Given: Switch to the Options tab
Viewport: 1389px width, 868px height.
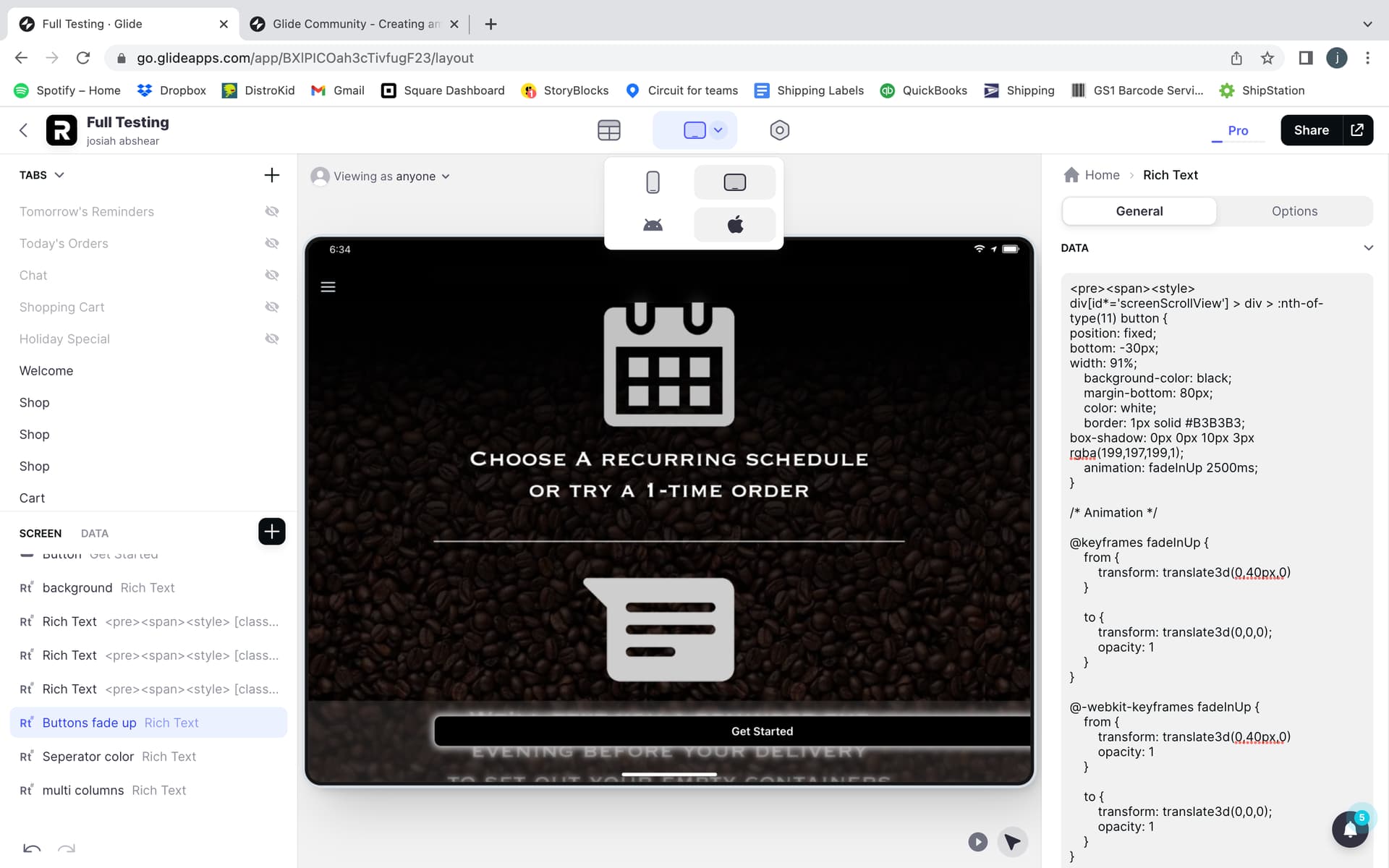Looking at the screenshot, I should (1294, 211).
